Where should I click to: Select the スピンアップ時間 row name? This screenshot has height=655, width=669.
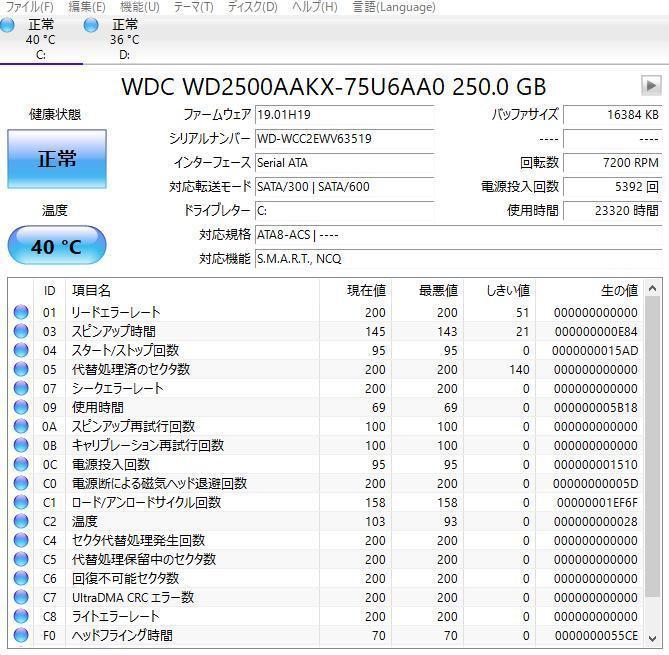(x=113, y=331)
